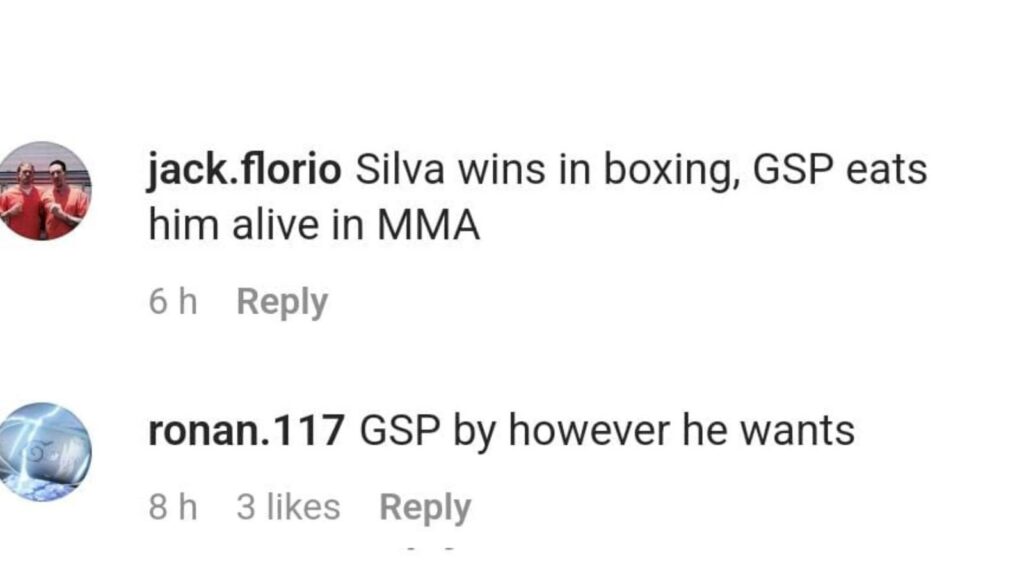1024x576 pixels.
Task: Reply to jack.florio's comment
Action: (282, 302)
